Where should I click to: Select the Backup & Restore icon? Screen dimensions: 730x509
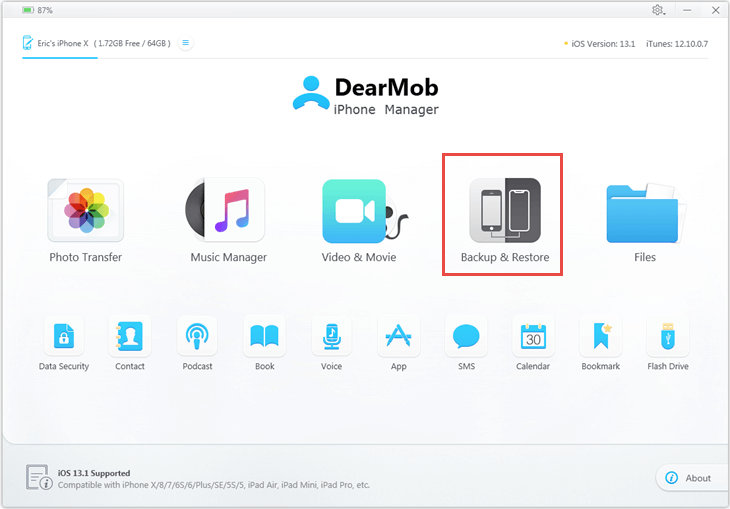click(x=505, y=212)
